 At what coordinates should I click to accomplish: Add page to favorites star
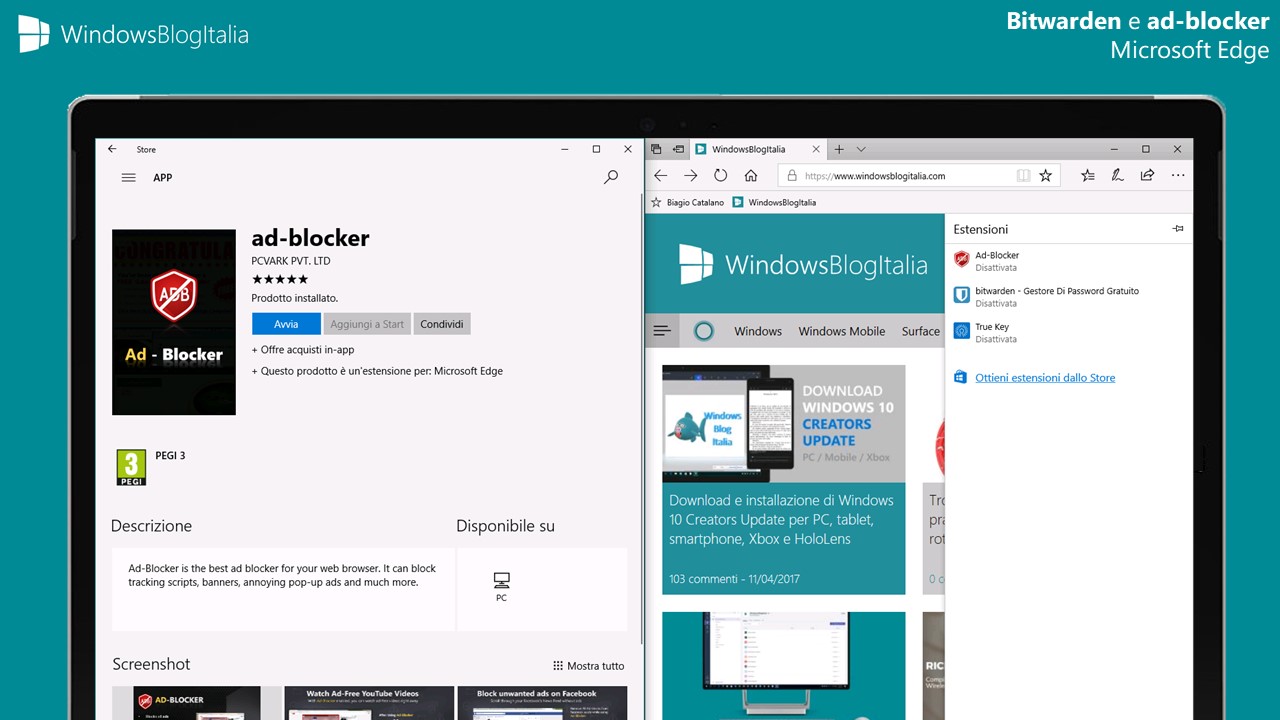click(x=1046, y=175)
